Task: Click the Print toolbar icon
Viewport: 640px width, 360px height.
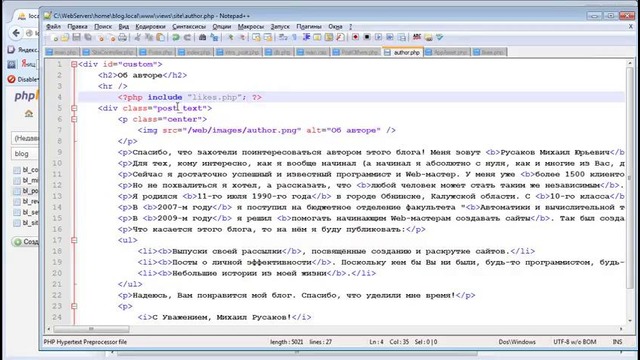Action: [x=122, y=38]
